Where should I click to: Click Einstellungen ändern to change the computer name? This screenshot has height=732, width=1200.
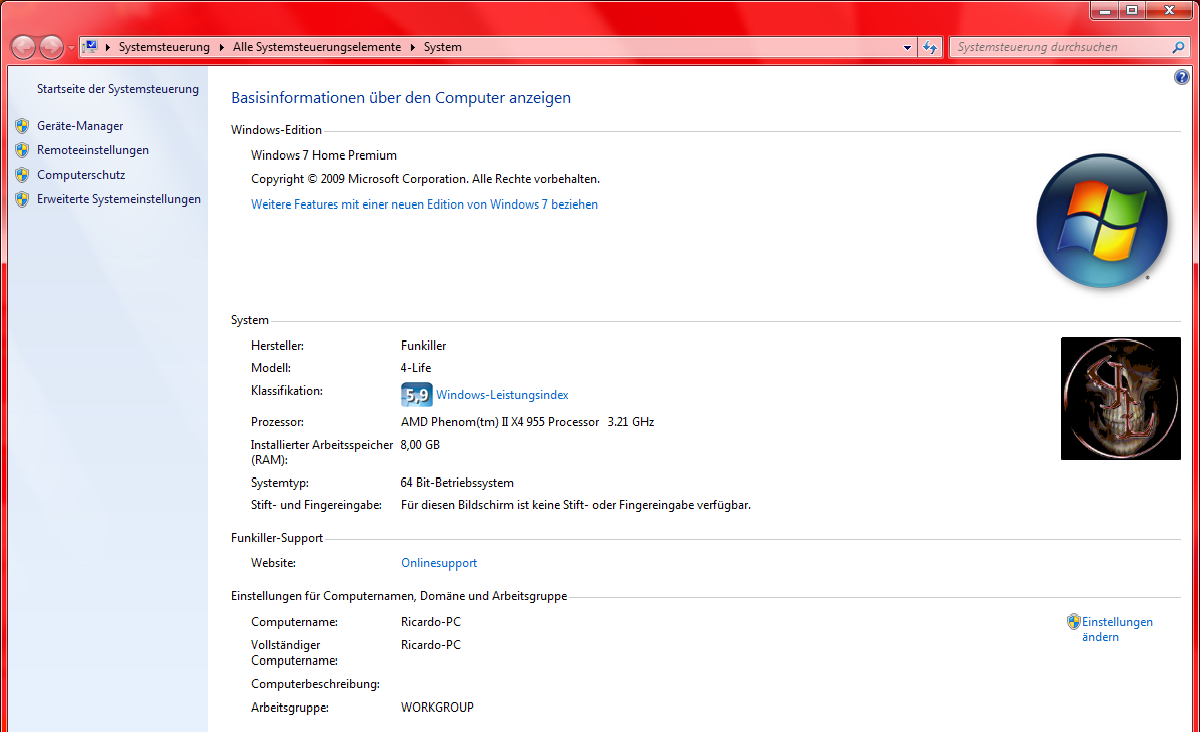1117,629
